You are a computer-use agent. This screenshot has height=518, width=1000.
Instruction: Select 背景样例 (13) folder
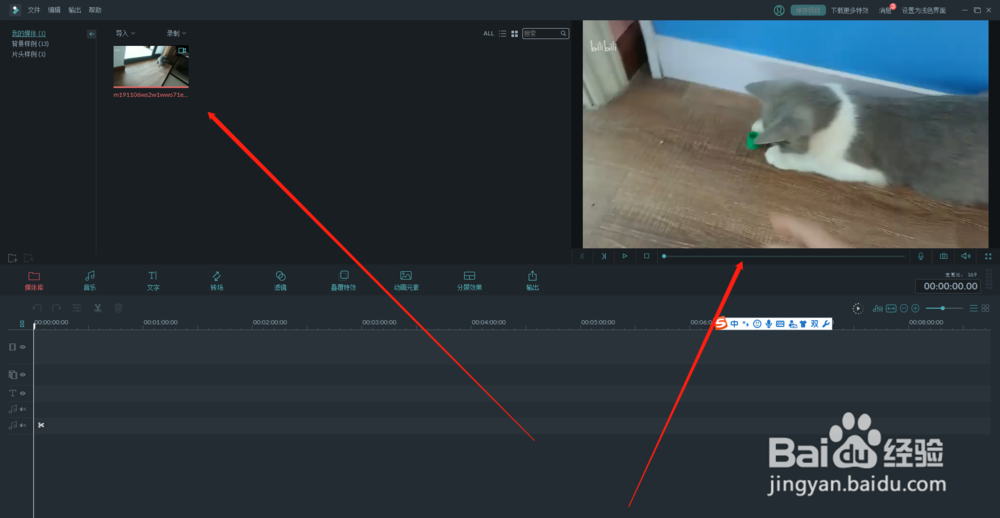click(x=30, y=44)
